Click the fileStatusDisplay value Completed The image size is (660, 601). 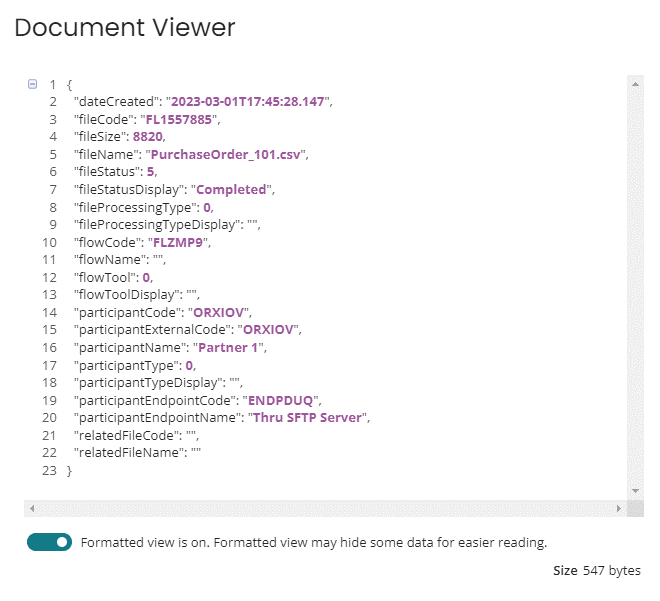231,190
